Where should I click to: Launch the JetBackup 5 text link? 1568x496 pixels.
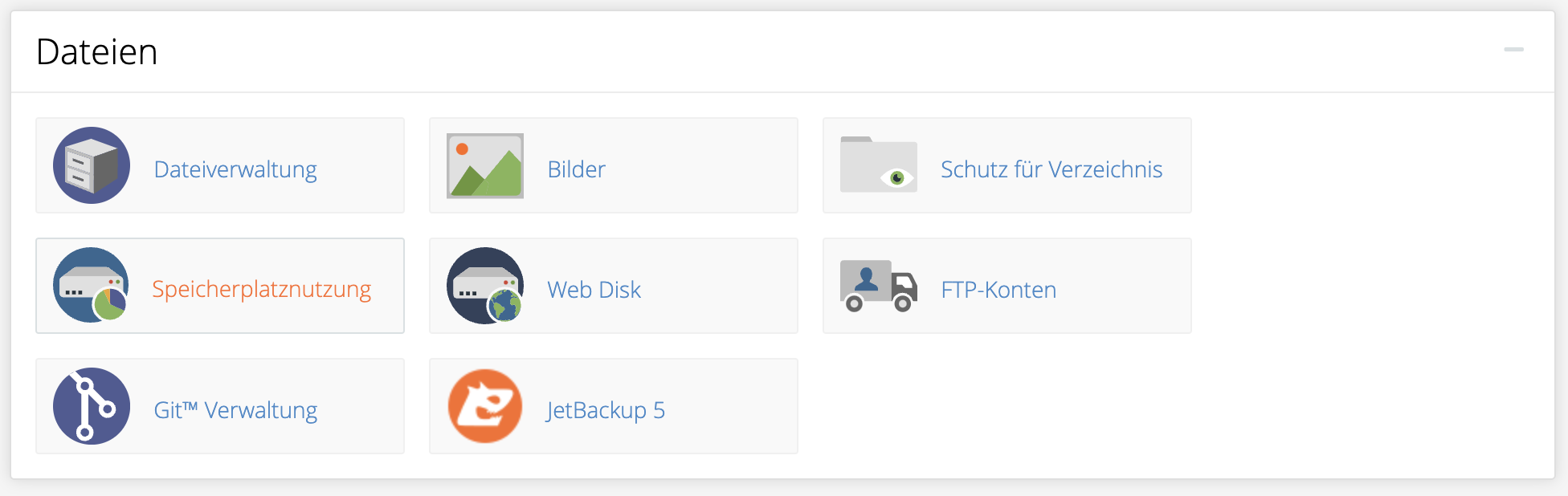[606, 410]
